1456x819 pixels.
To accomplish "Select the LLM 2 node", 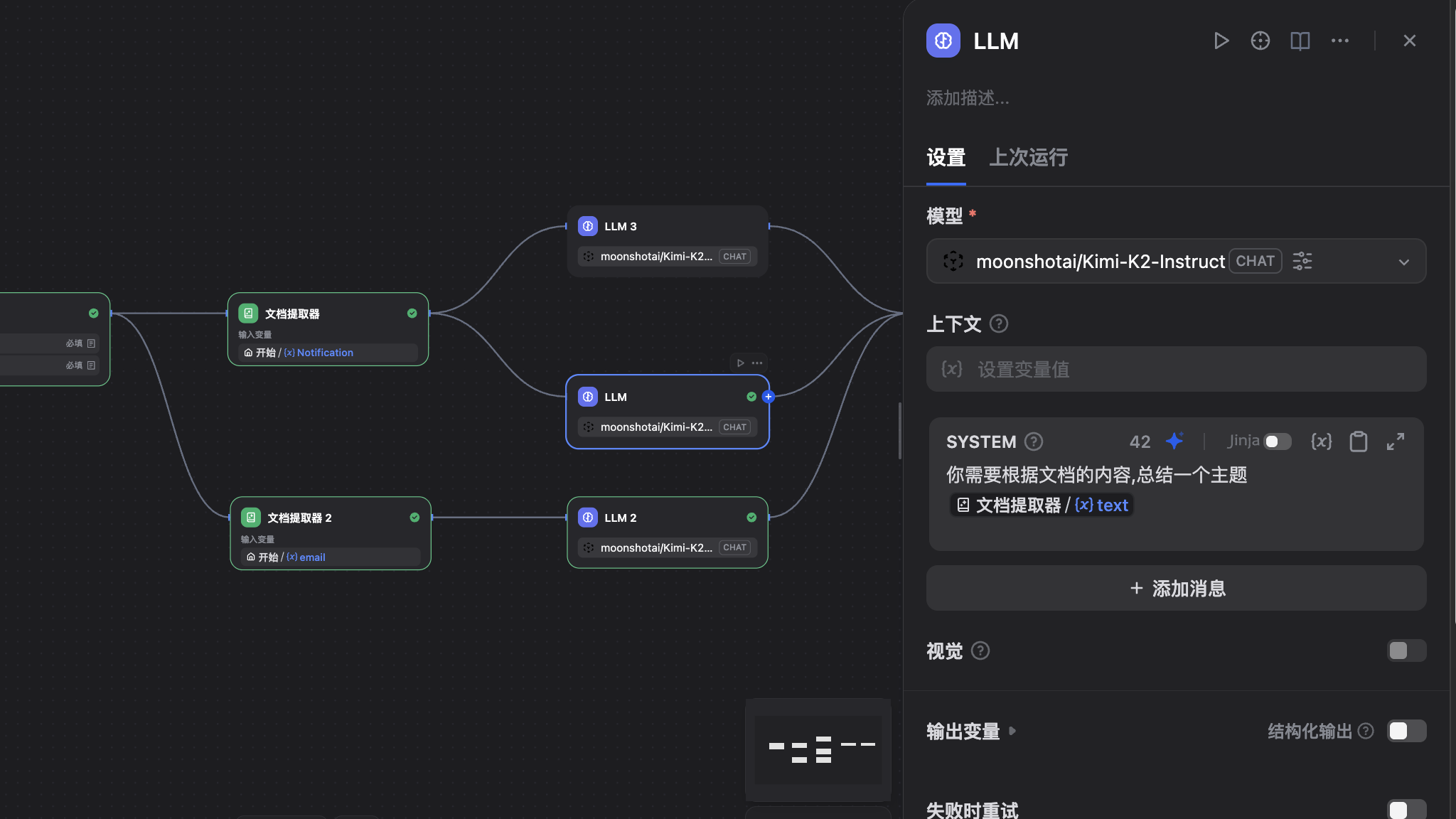I will [x=667, y=532].
